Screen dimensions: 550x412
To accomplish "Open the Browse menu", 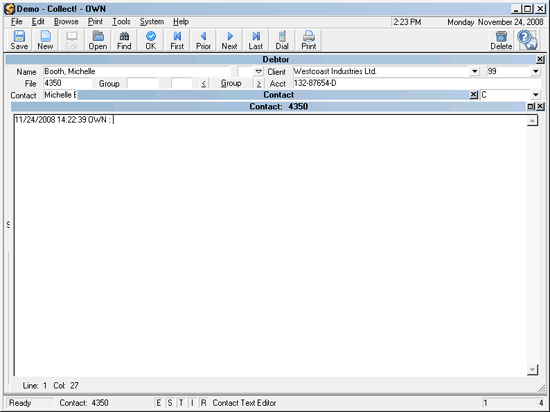I will [x=66, y=22].
